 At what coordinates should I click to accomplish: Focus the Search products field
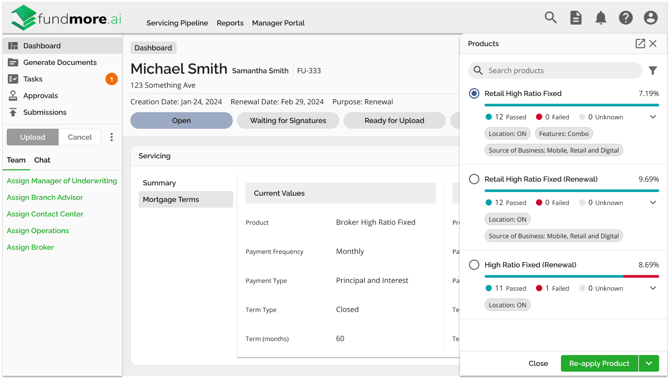click(x=555, y=71)
